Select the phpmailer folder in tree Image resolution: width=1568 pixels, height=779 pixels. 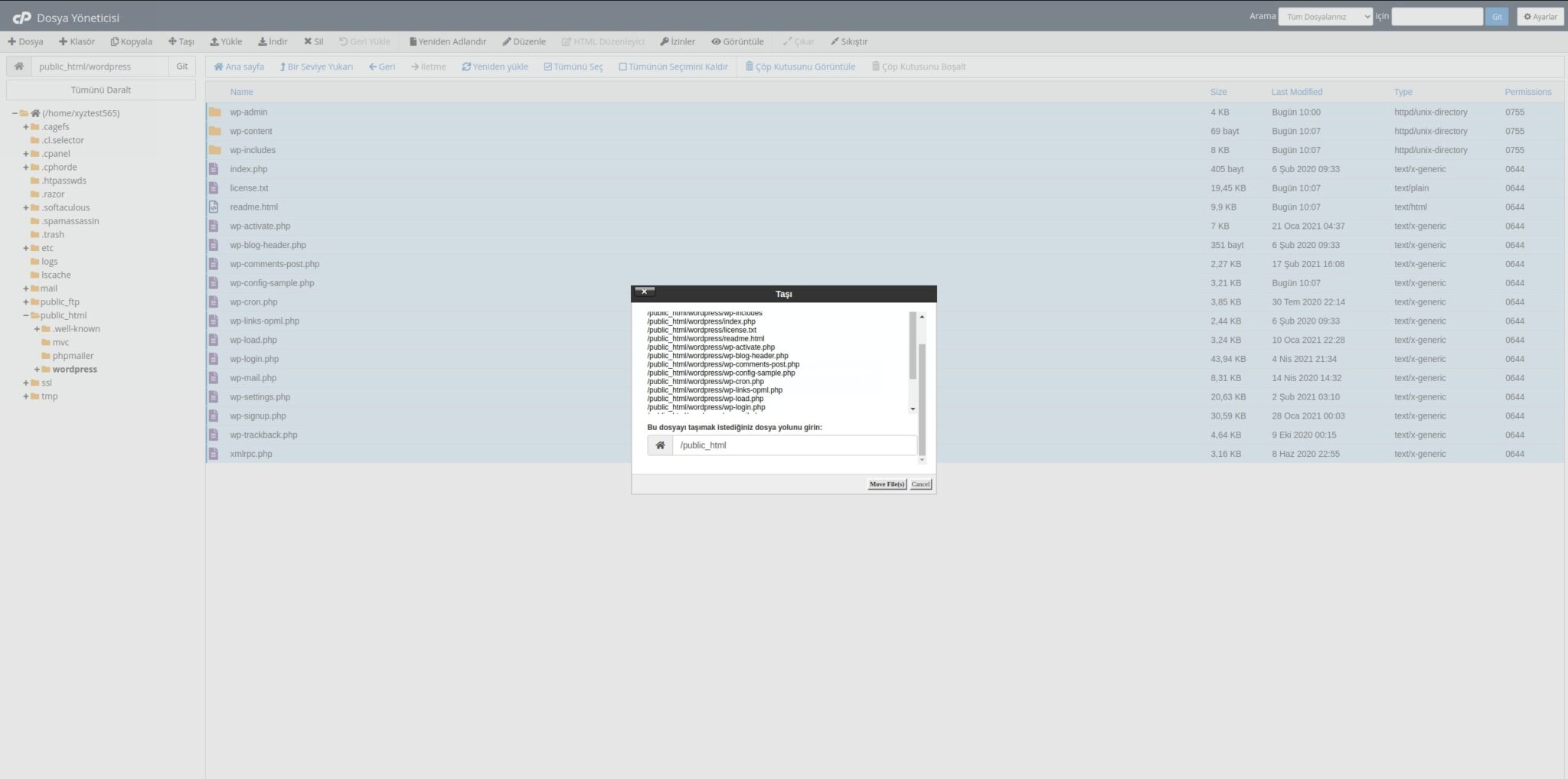tap(73, 356)
